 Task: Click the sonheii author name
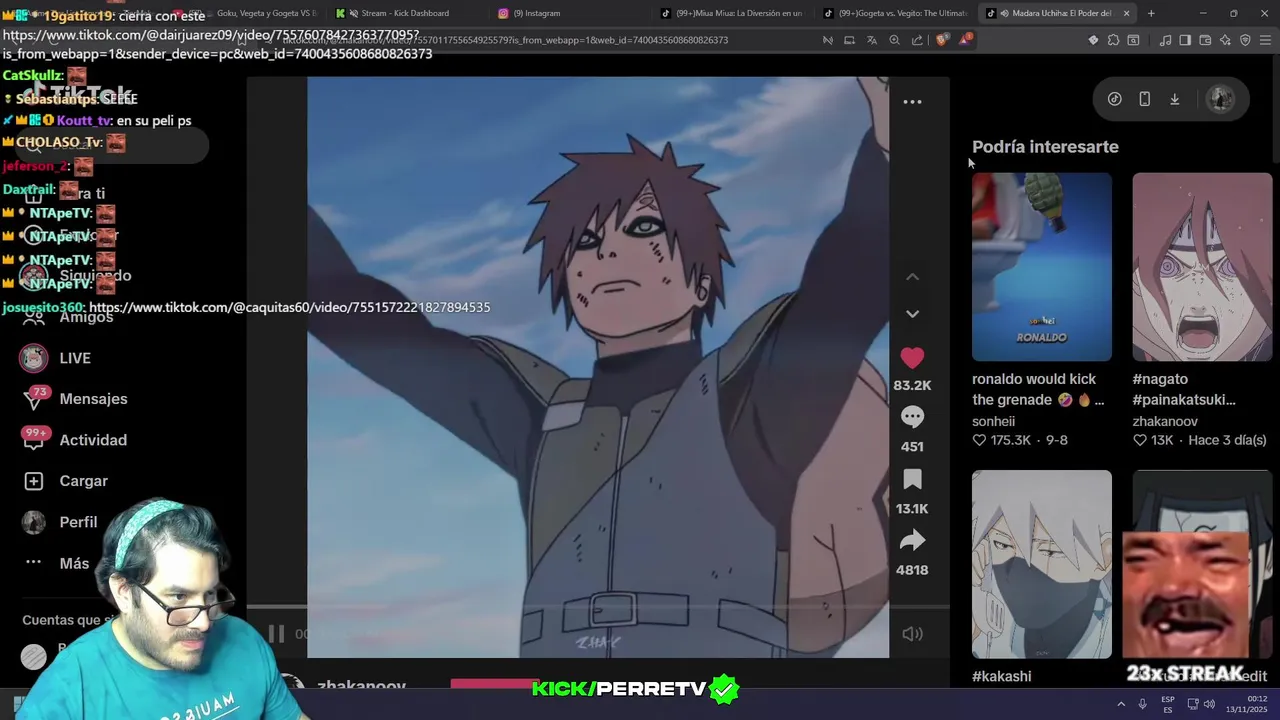click(x=993, y=422)
